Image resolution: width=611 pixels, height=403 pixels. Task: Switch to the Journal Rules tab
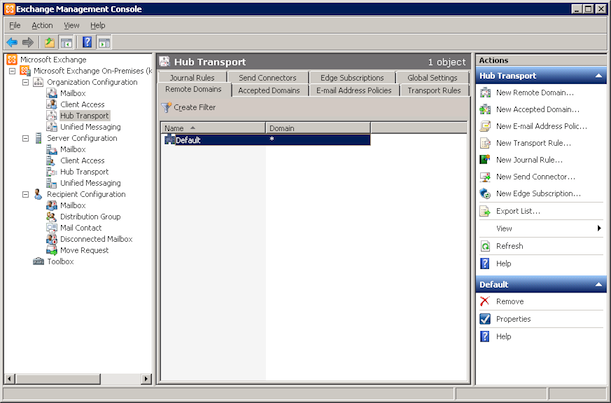tap(192, 78)
